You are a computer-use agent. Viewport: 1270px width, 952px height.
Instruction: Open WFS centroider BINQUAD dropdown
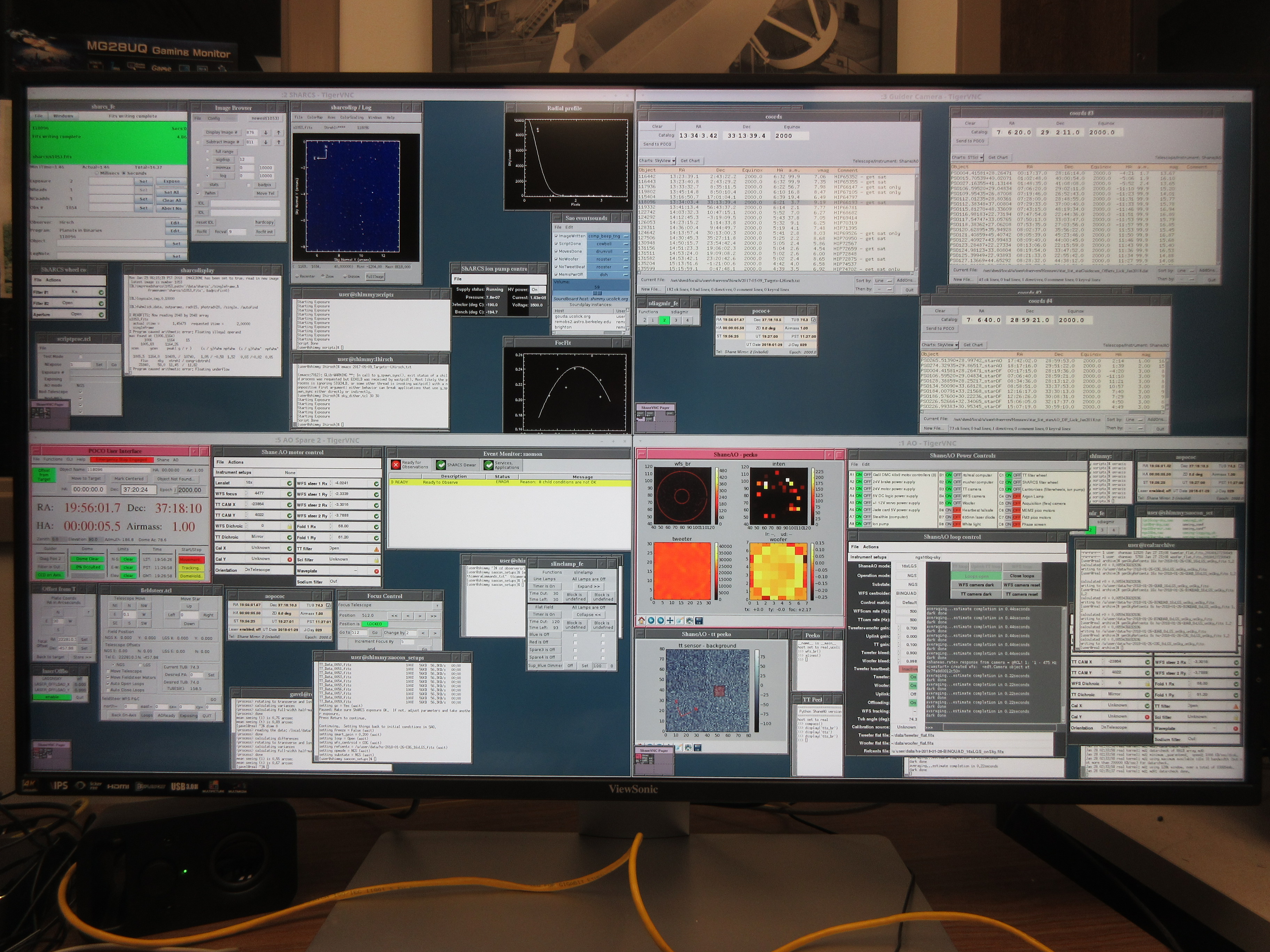(907, 593)
